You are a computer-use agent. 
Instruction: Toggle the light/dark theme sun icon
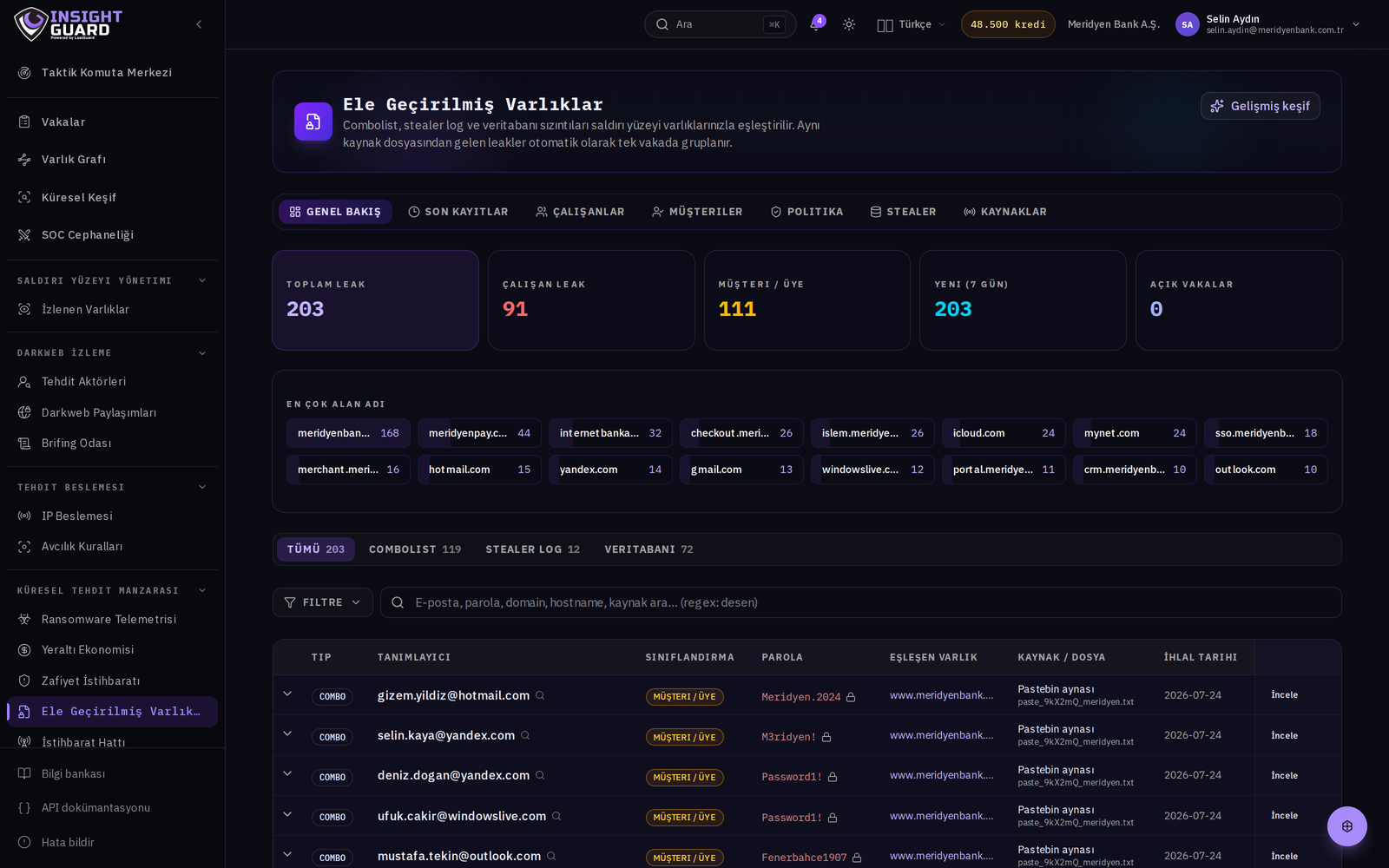click(849, 24)
